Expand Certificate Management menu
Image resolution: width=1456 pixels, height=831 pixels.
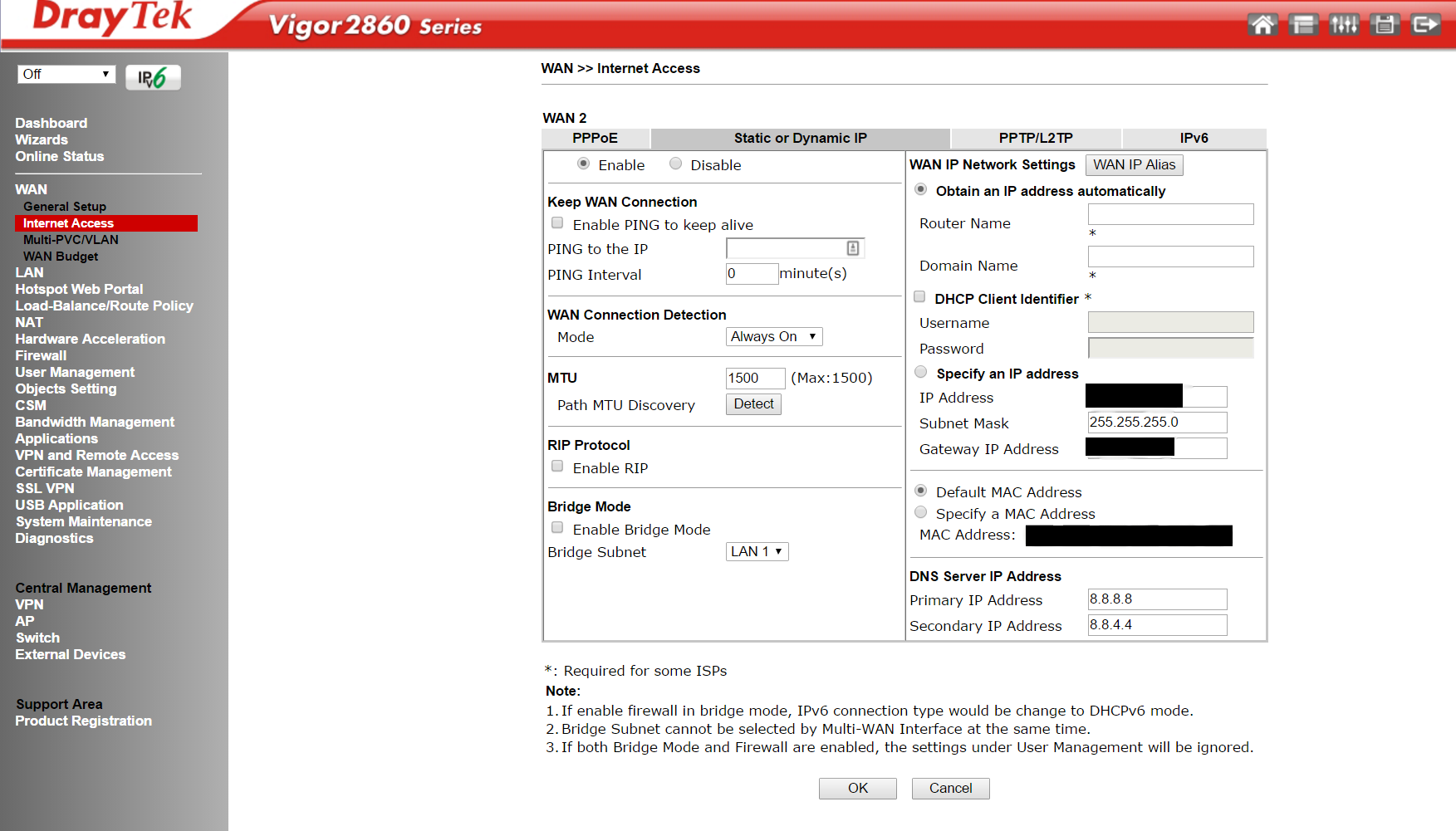point(93,472)
